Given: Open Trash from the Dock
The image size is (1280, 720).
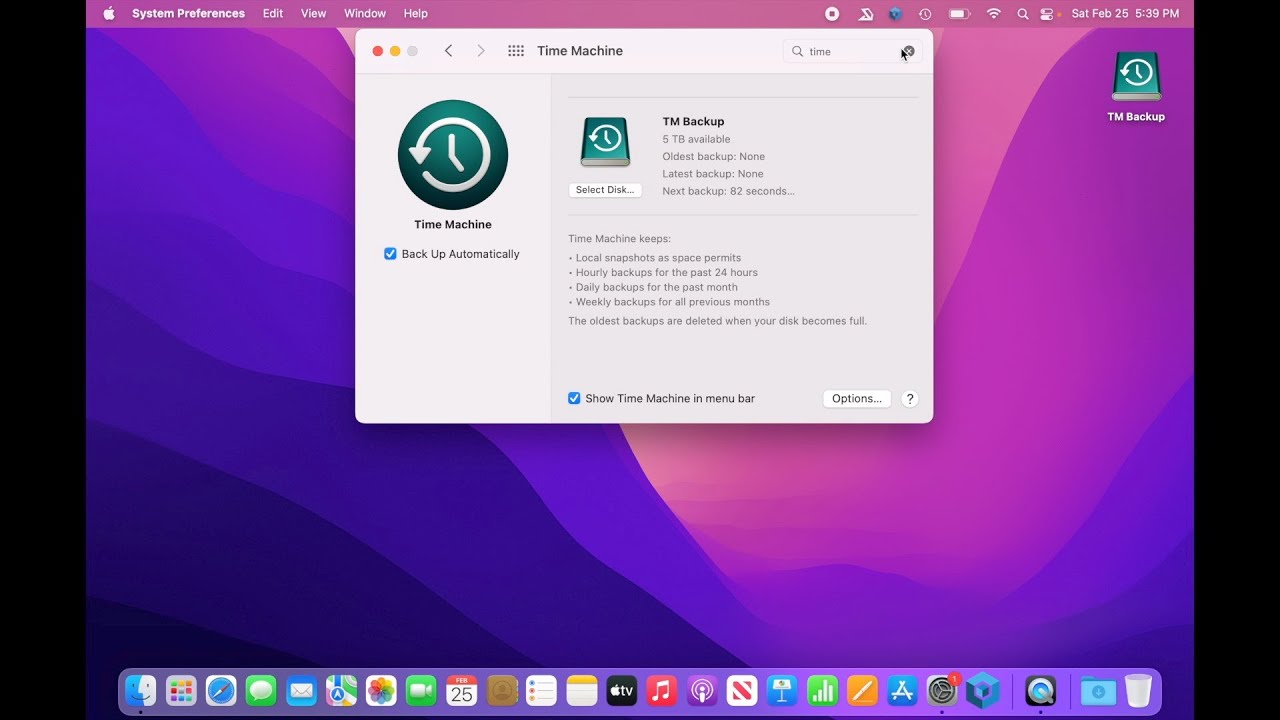Looking at the screenshot, I should coord(1138,690).
